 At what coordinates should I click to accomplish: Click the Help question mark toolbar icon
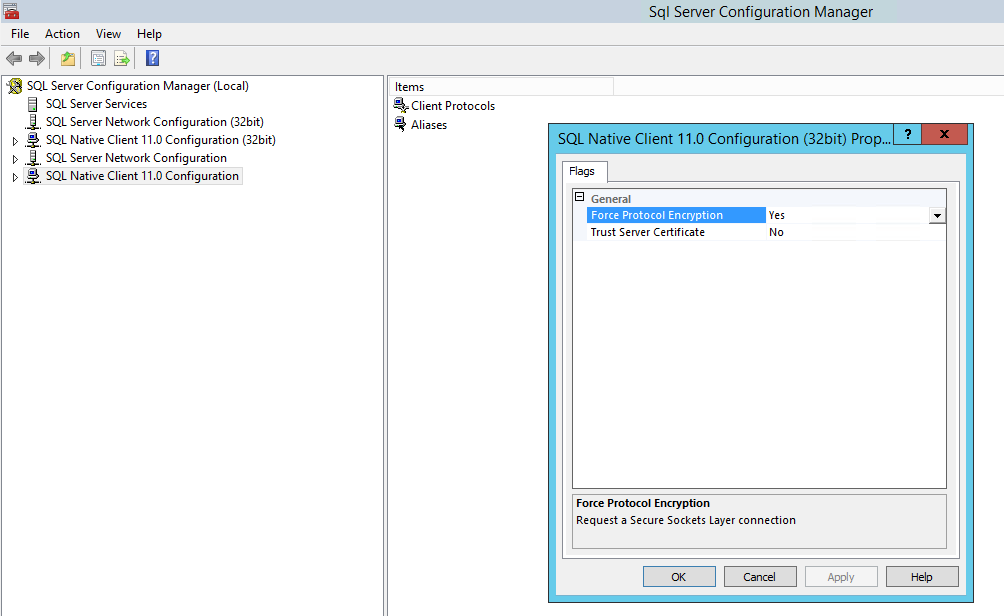tap(151, 58)
